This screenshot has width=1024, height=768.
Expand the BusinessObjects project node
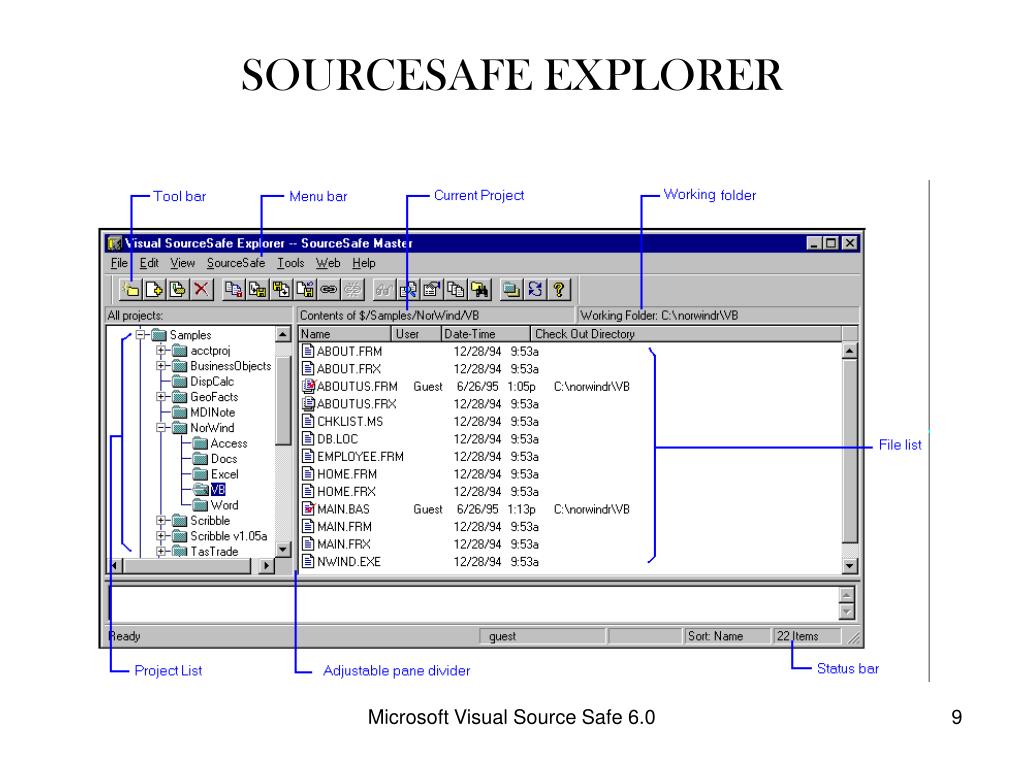click(161, 366)
